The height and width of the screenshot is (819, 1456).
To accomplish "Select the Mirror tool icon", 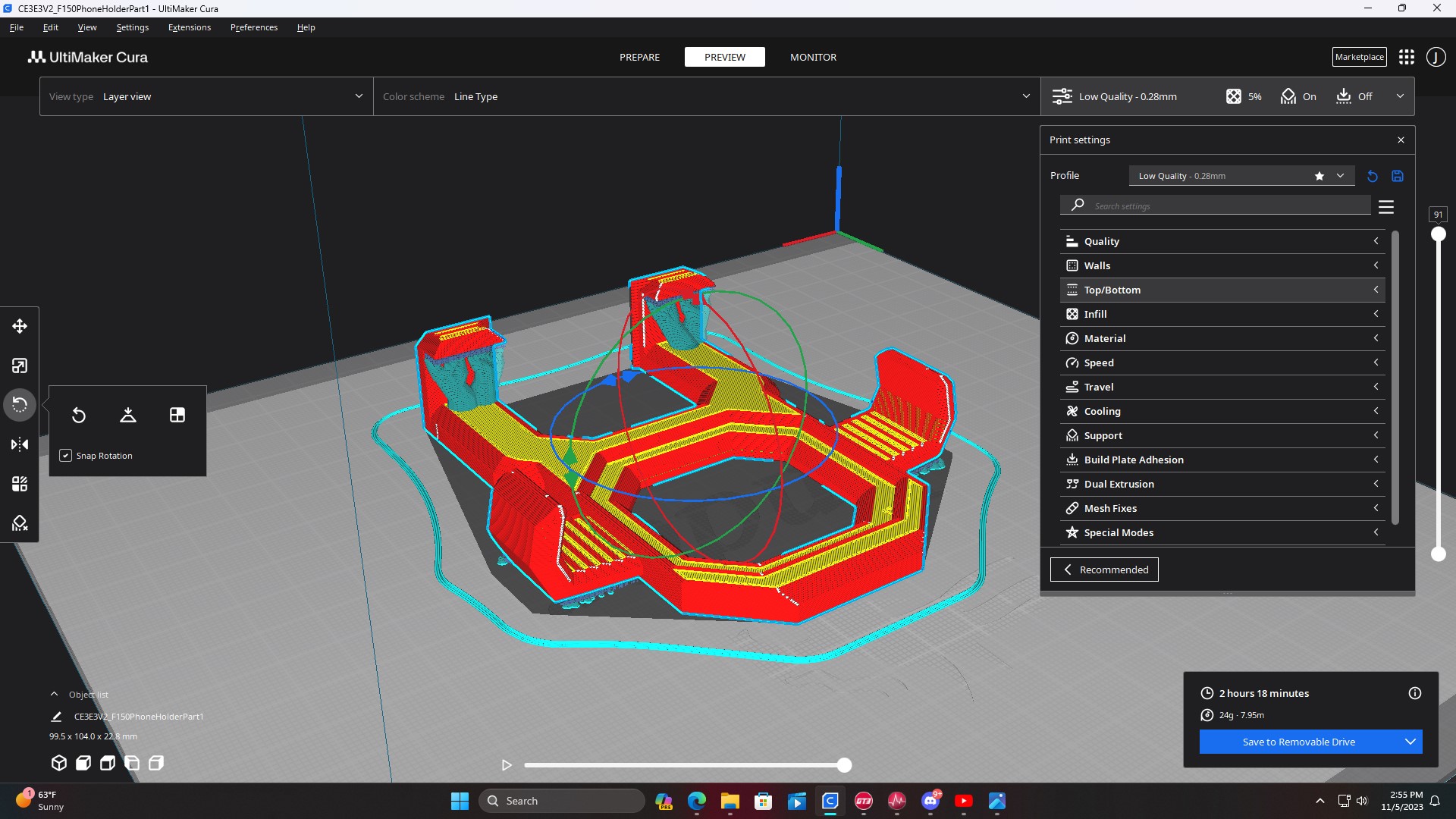I will click(20, 444).
